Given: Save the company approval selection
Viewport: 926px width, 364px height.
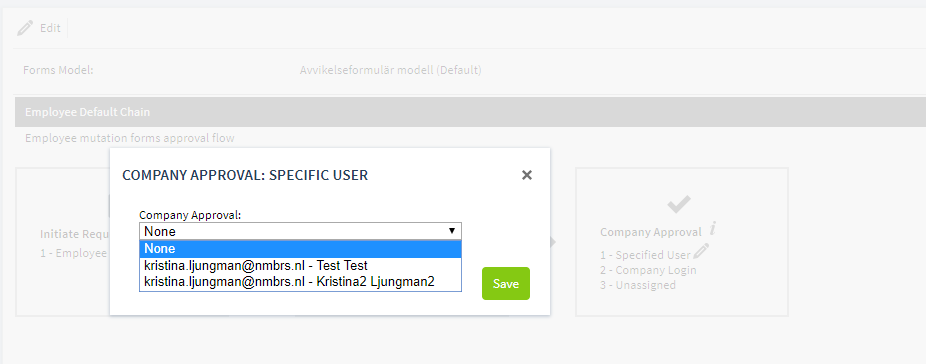Looking at the screenshot, I should coord(506,284).
